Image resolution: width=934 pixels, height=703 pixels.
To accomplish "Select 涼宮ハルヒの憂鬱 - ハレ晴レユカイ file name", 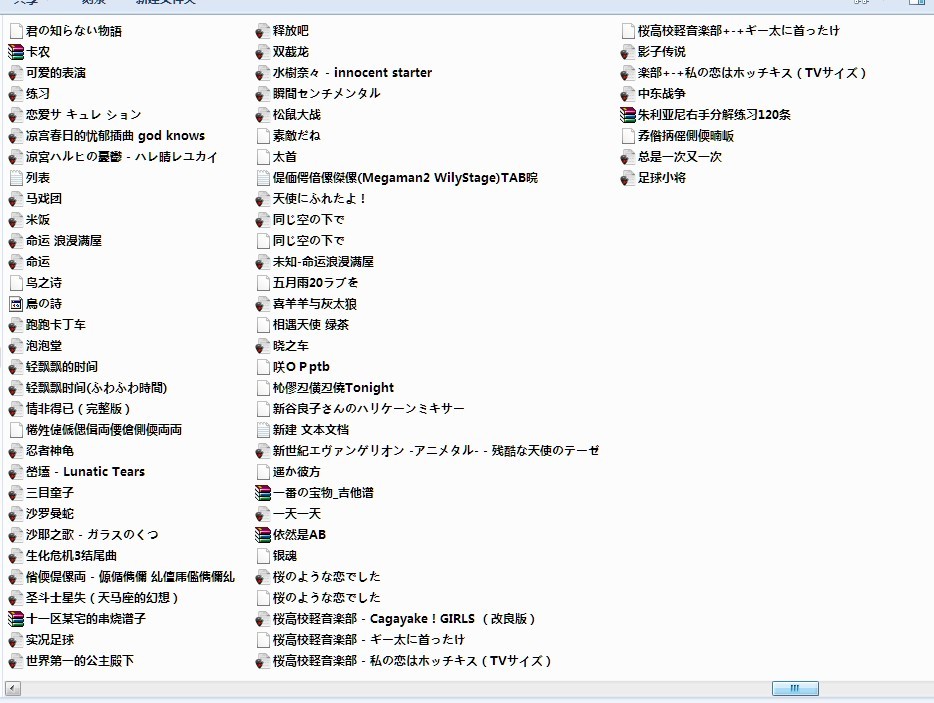I will (122, 157).
